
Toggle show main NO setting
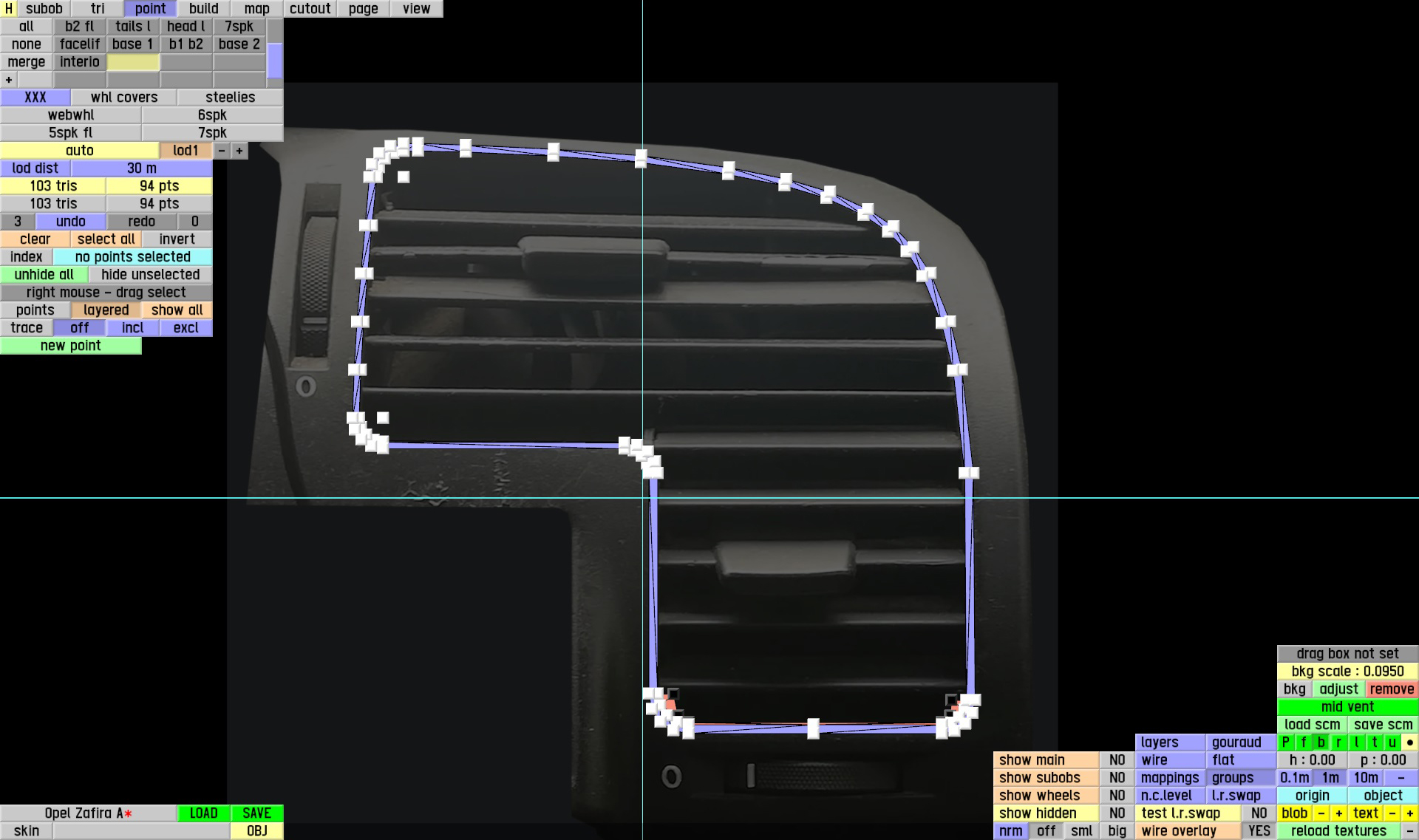(x=1117, y=760)
